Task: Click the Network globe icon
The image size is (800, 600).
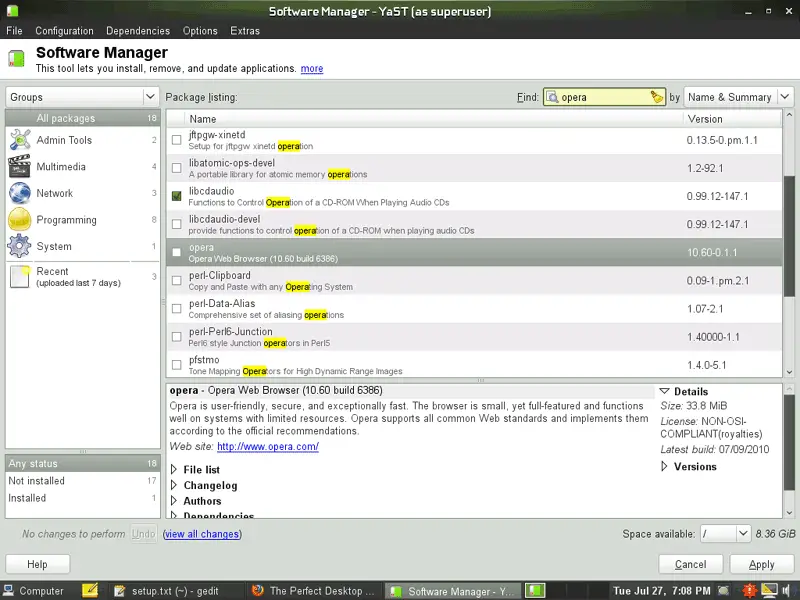Action: point(20,193)
